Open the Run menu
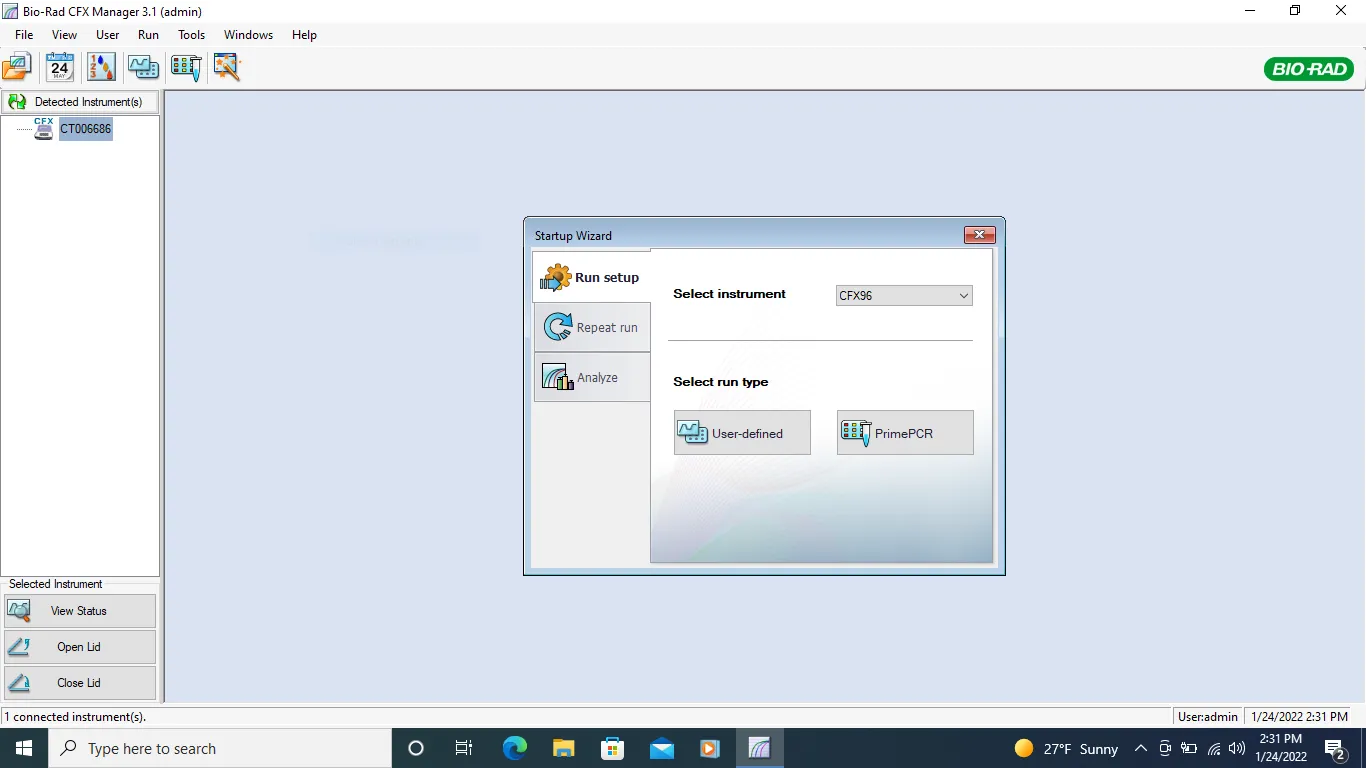1366x768 pixels. pos(148,35)
